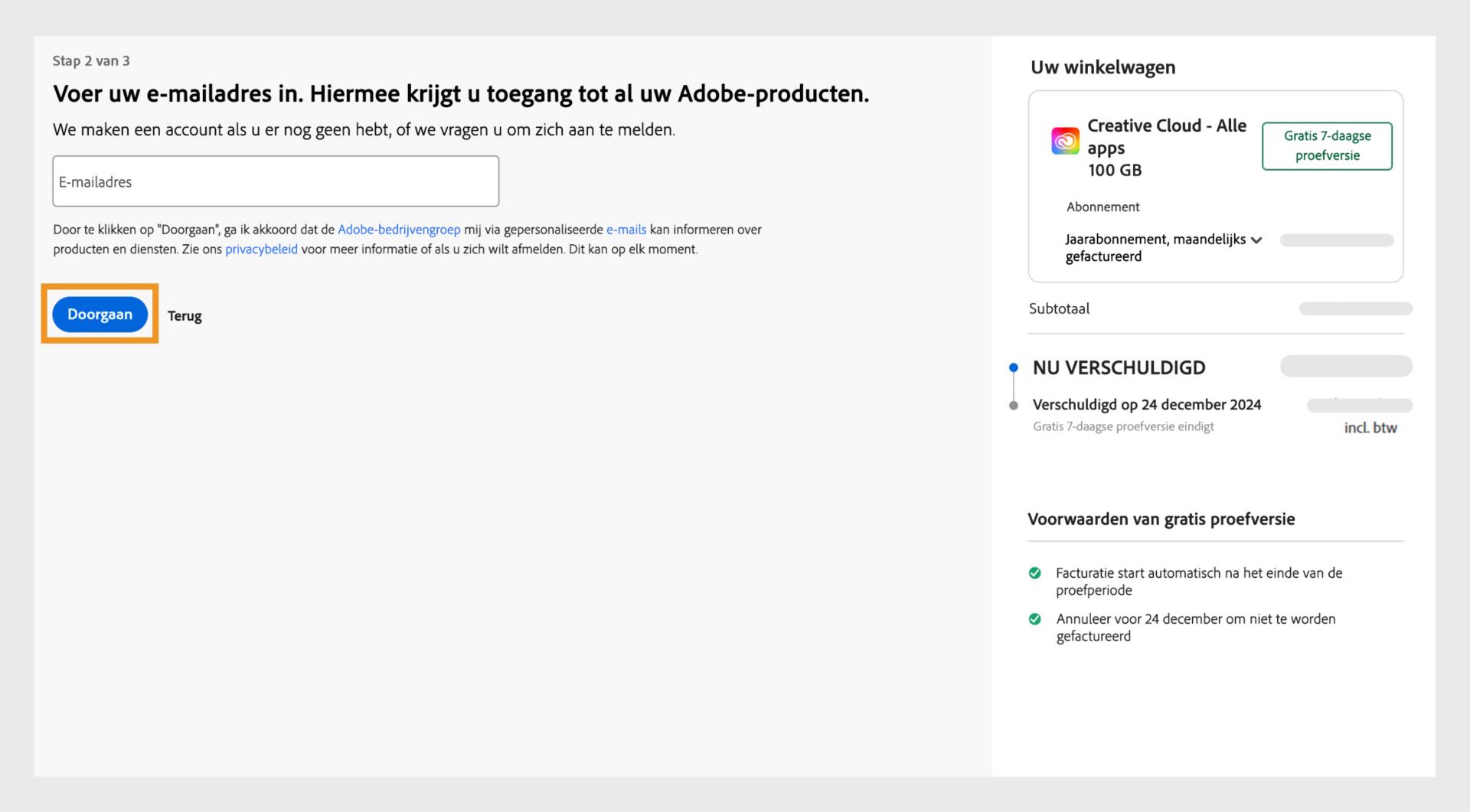This screenshot has height=812, width=1470.
Task: Click the Abonnement label
Action: (1102, 207)
